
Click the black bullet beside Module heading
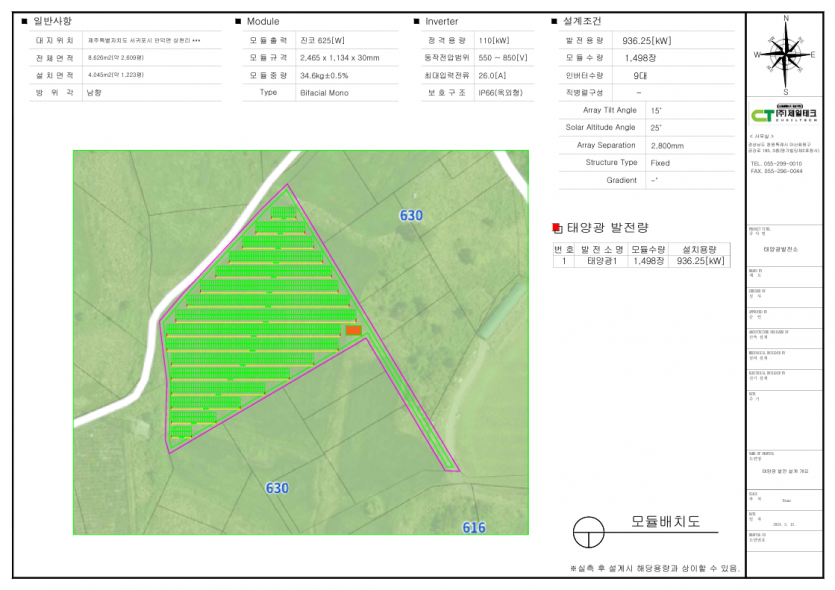pyautogui.click(x=238, y=21)
